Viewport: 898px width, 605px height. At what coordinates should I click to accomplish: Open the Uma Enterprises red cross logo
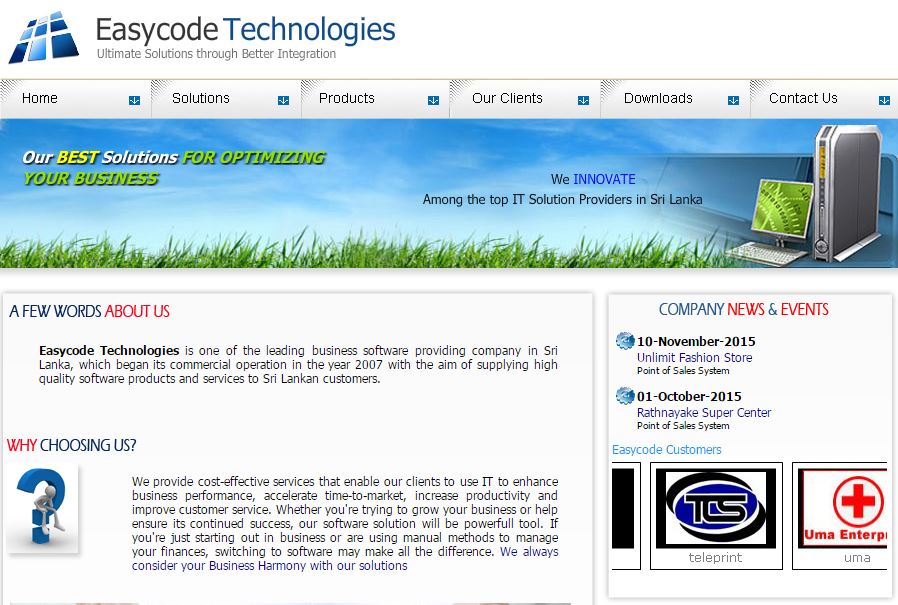click(844, 509)
